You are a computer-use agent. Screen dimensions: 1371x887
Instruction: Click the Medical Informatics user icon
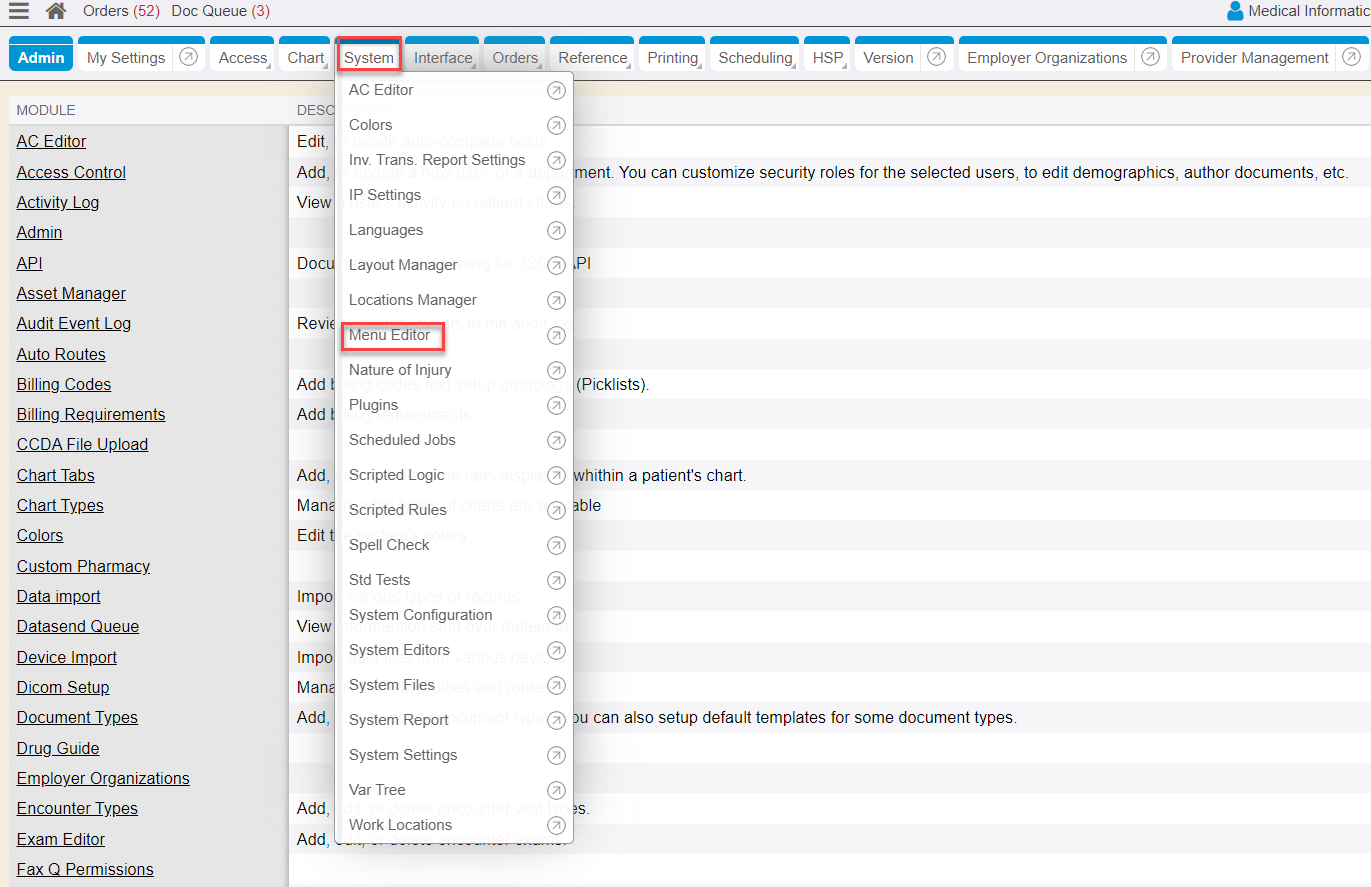[x=1235, y=11]
